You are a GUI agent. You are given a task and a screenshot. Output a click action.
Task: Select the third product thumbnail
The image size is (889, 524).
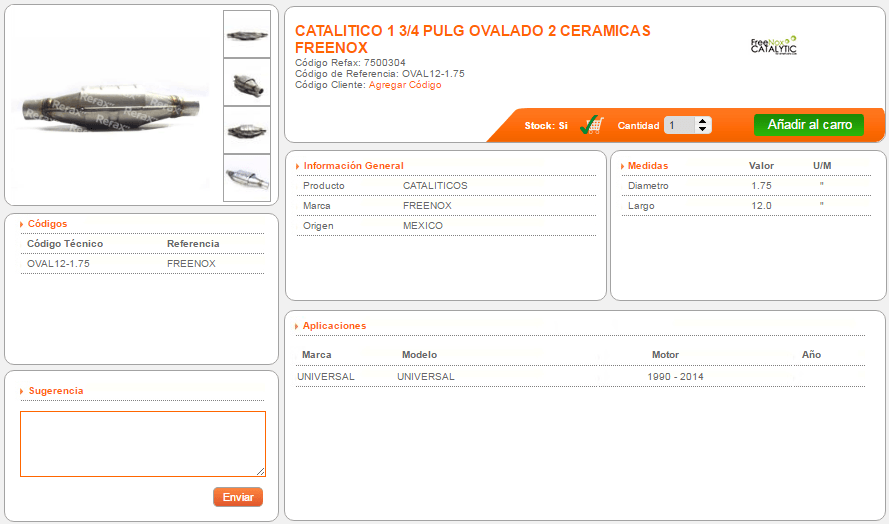point(247,130)
